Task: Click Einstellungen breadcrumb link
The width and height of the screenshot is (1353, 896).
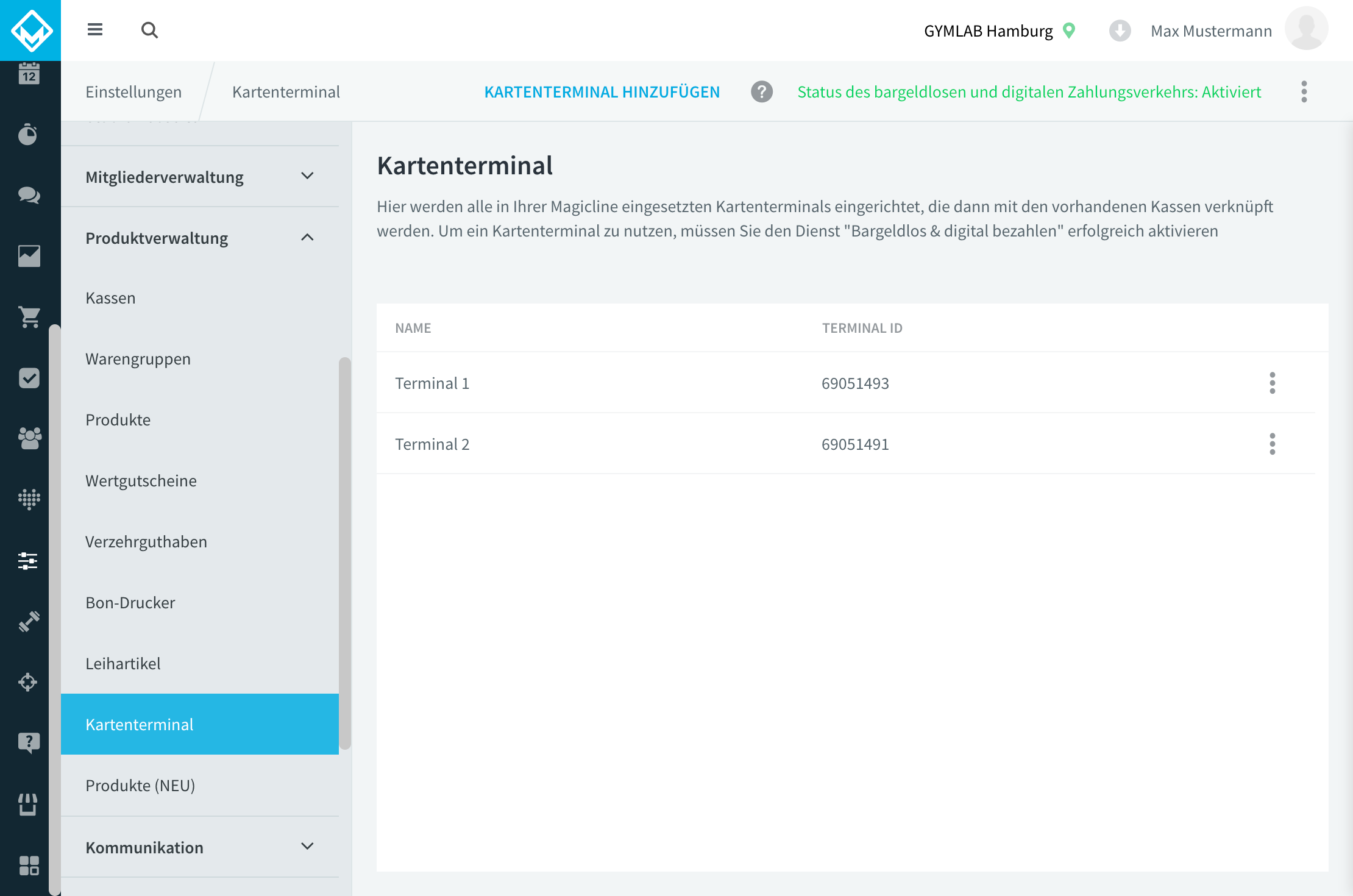Action: (133, 92)
